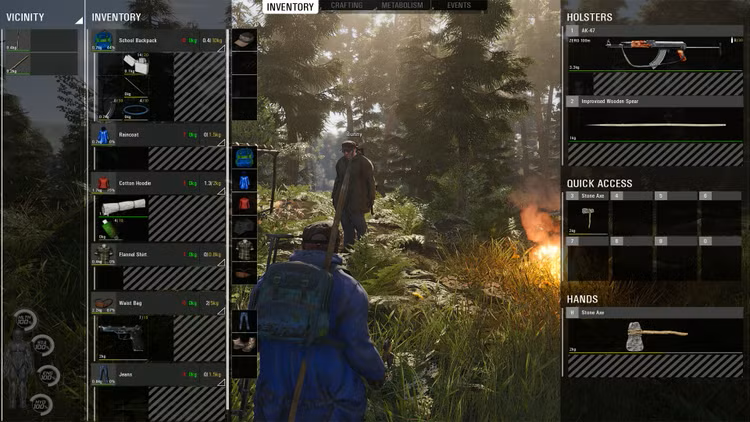This screenshot has width=750, height=422.
Task: Click the Improvised Wooden Spear in holsters
Action: coord(655,124)
